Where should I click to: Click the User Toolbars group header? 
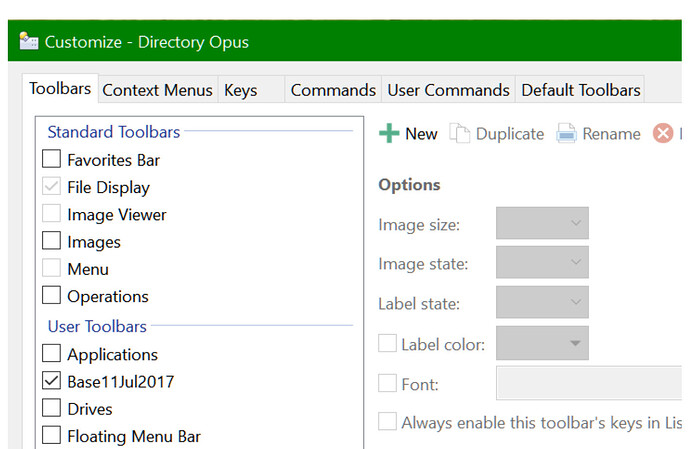pos(97,326)
